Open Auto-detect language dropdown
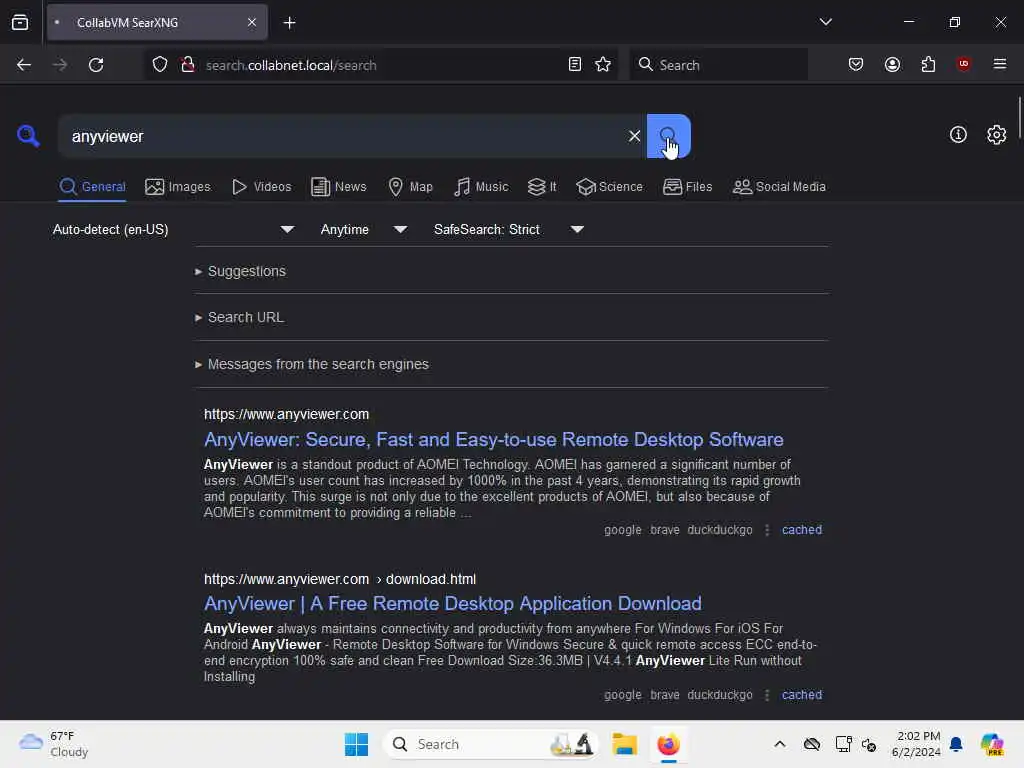Viewport: 1024px width, 768px height. pyautogui.click(x=173, y=229)
